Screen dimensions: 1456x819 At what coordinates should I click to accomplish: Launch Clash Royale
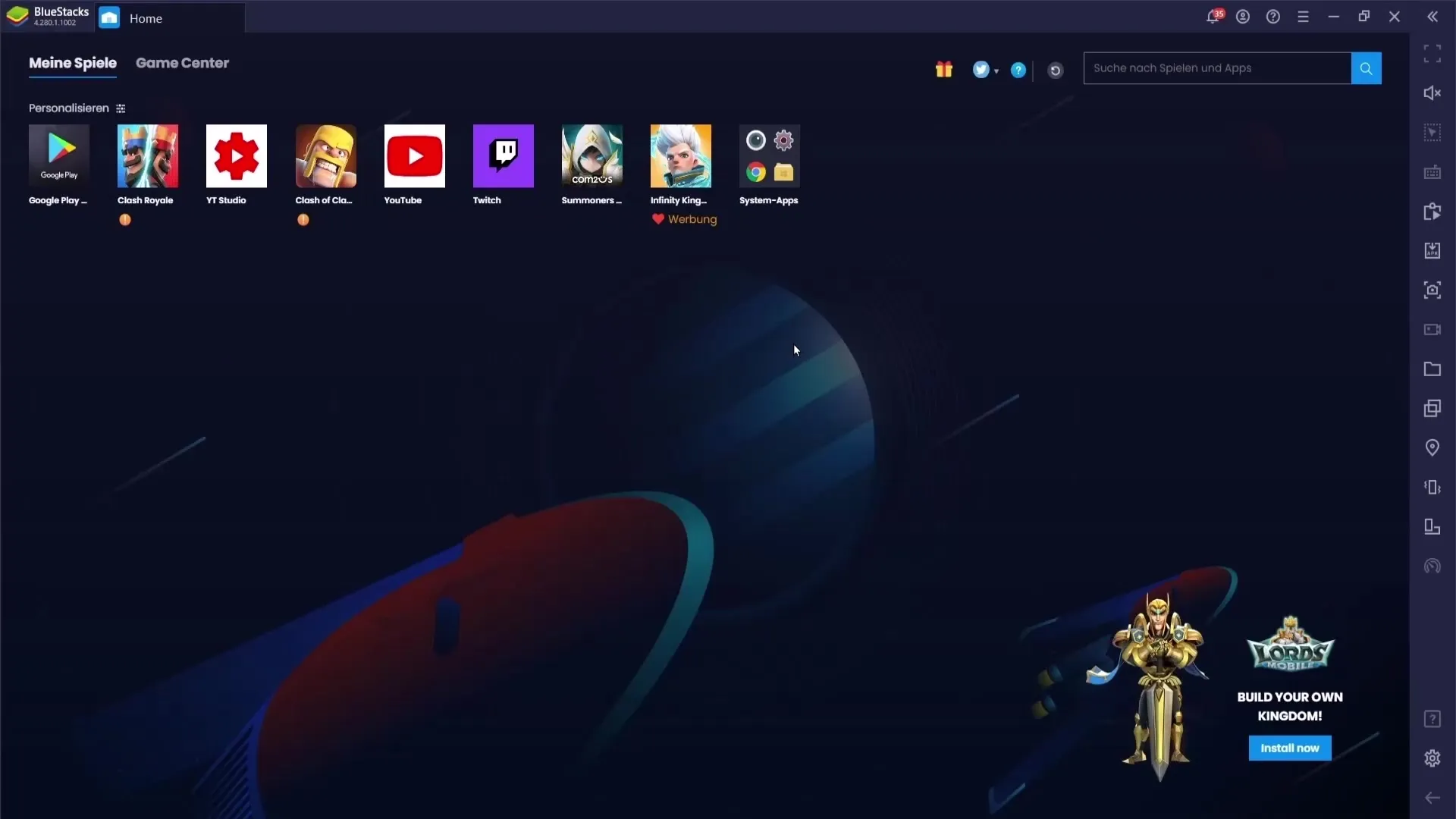(x=148, y=156)
